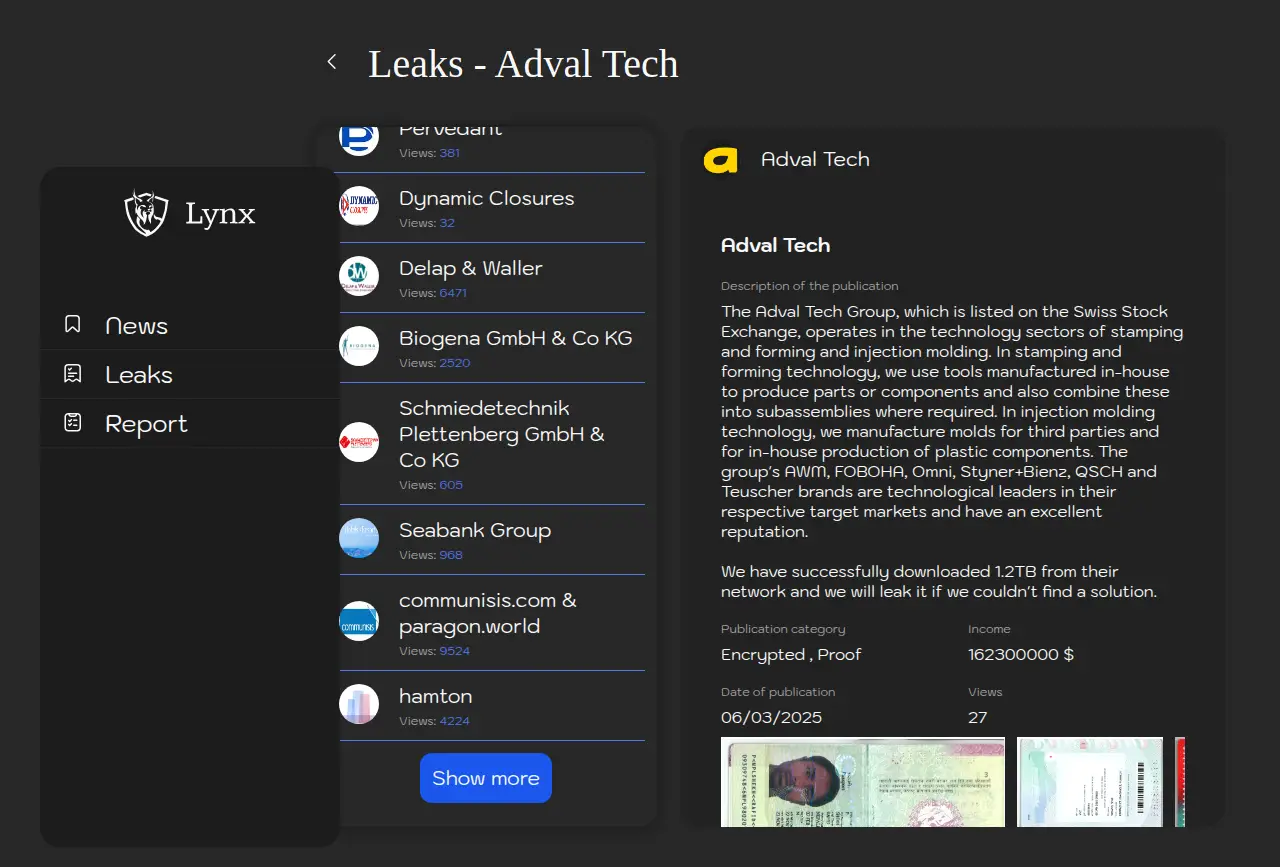Click the Report checklist icon
This screenshot has width=1280, height=867.
[72, 423]
